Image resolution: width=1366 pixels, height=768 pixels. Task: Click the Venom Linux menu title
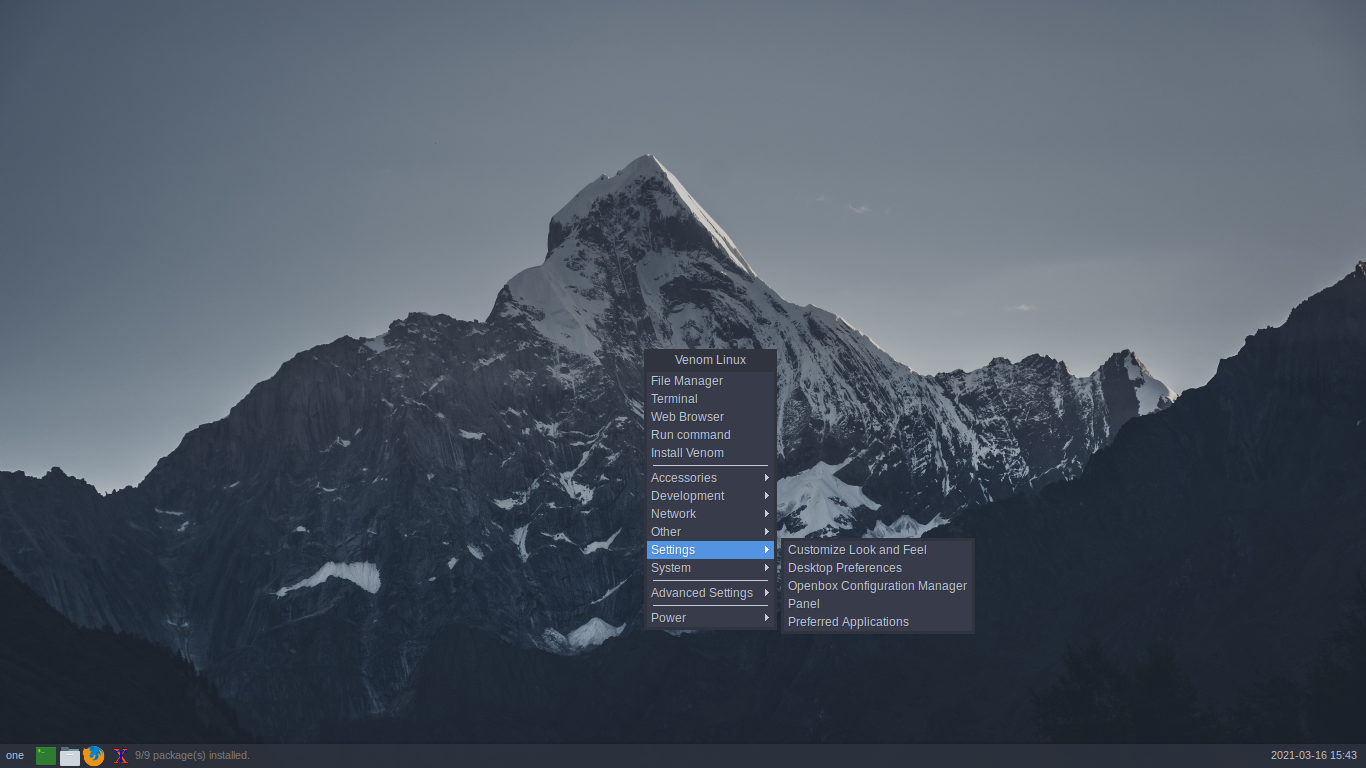click(710, 360)
